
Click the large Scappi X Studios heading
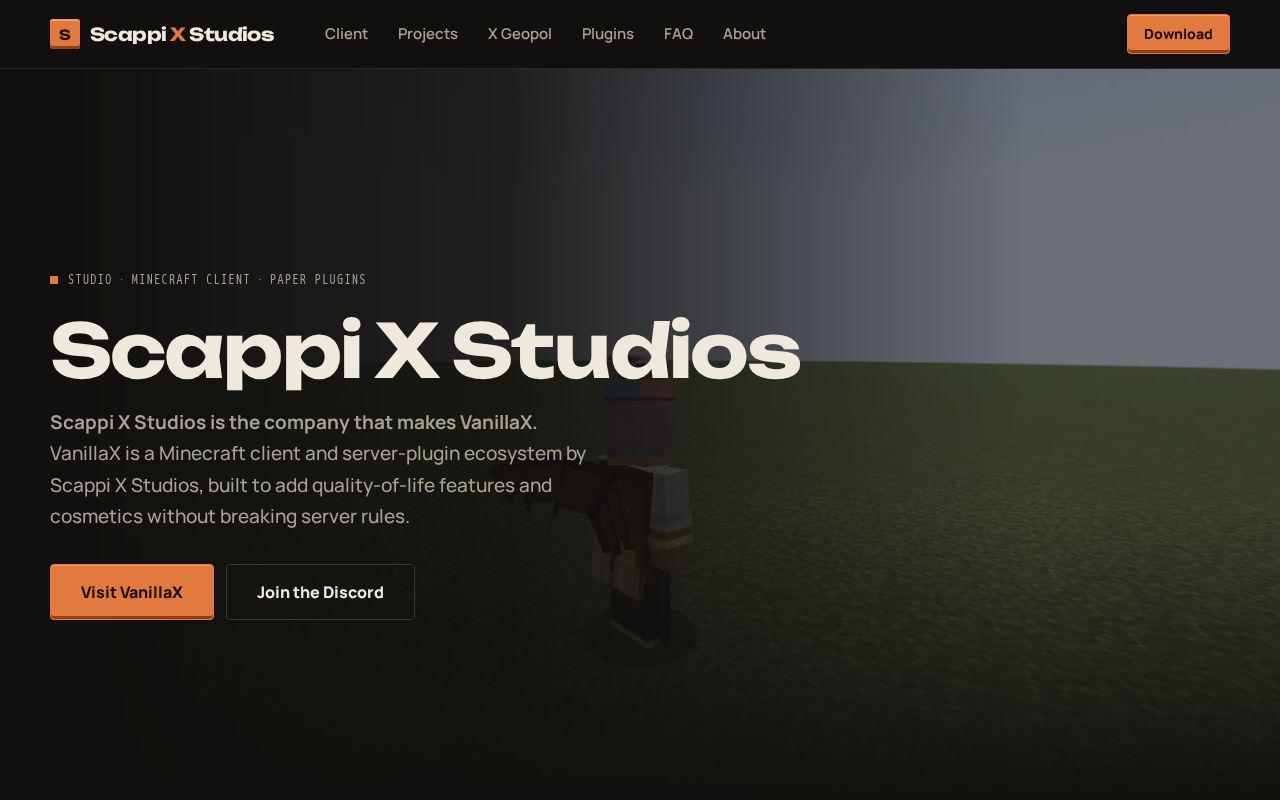coord(426,352)
